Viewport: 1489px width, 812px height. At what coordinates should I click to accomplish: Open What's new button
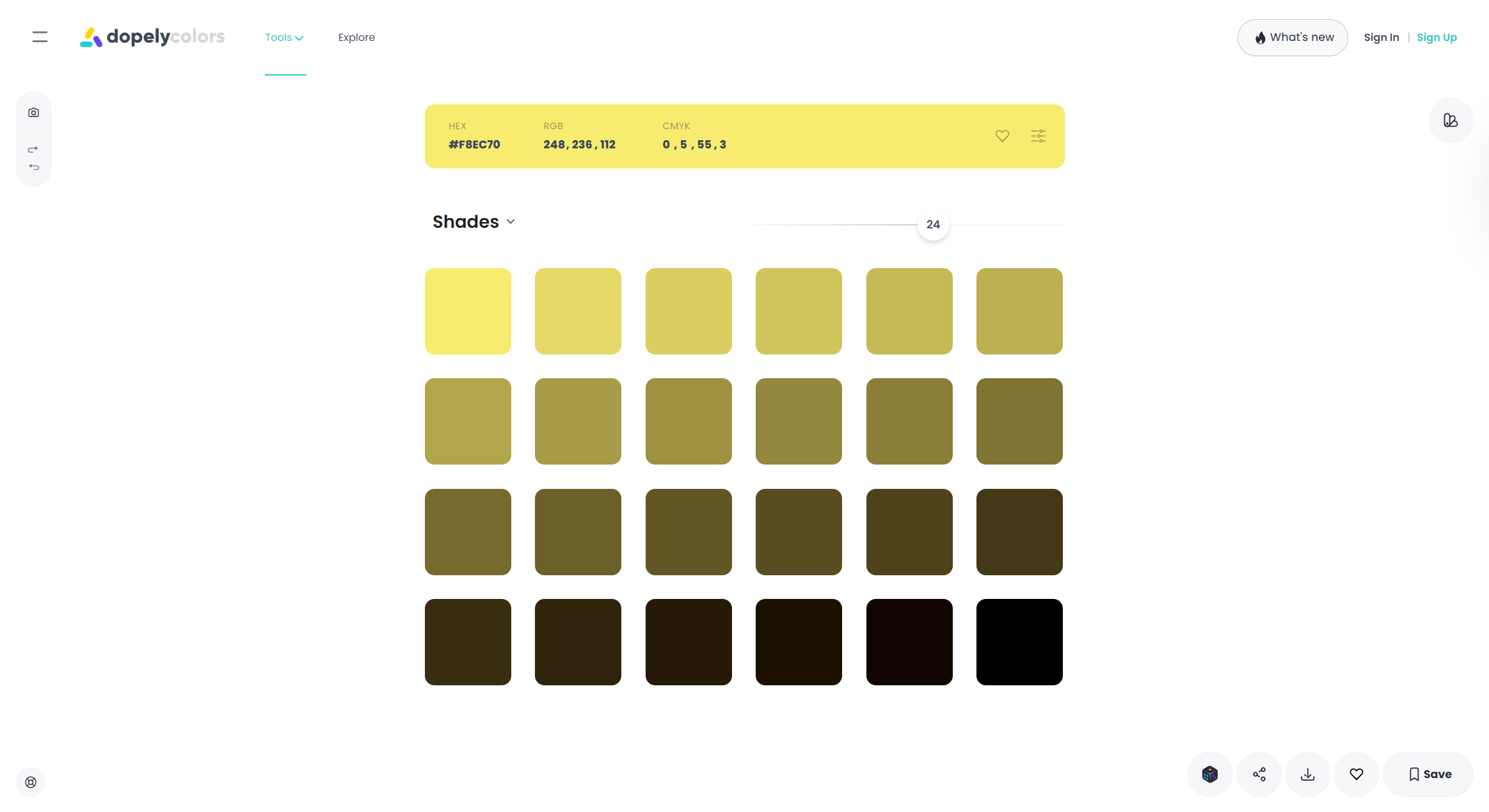click(1293, 38)
